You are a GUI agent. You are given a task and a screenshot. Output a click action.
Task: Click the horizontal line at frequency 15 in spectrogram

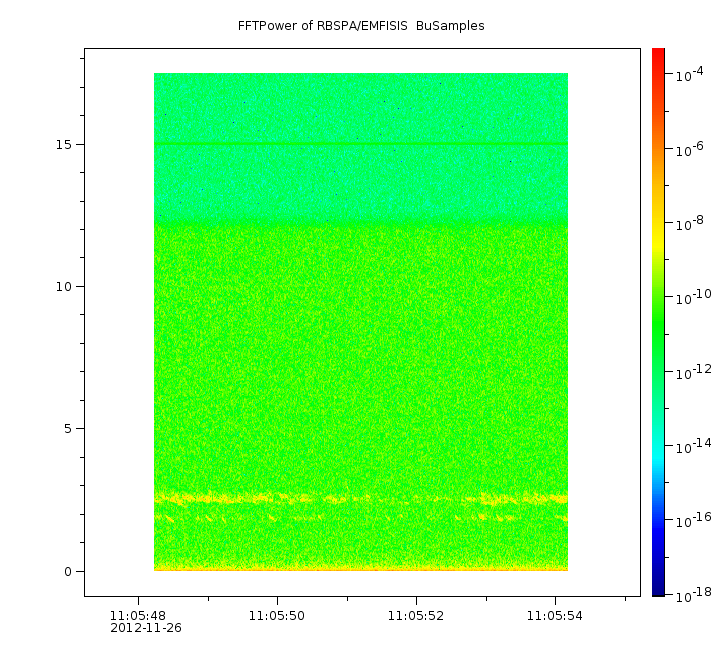[360, 144]
